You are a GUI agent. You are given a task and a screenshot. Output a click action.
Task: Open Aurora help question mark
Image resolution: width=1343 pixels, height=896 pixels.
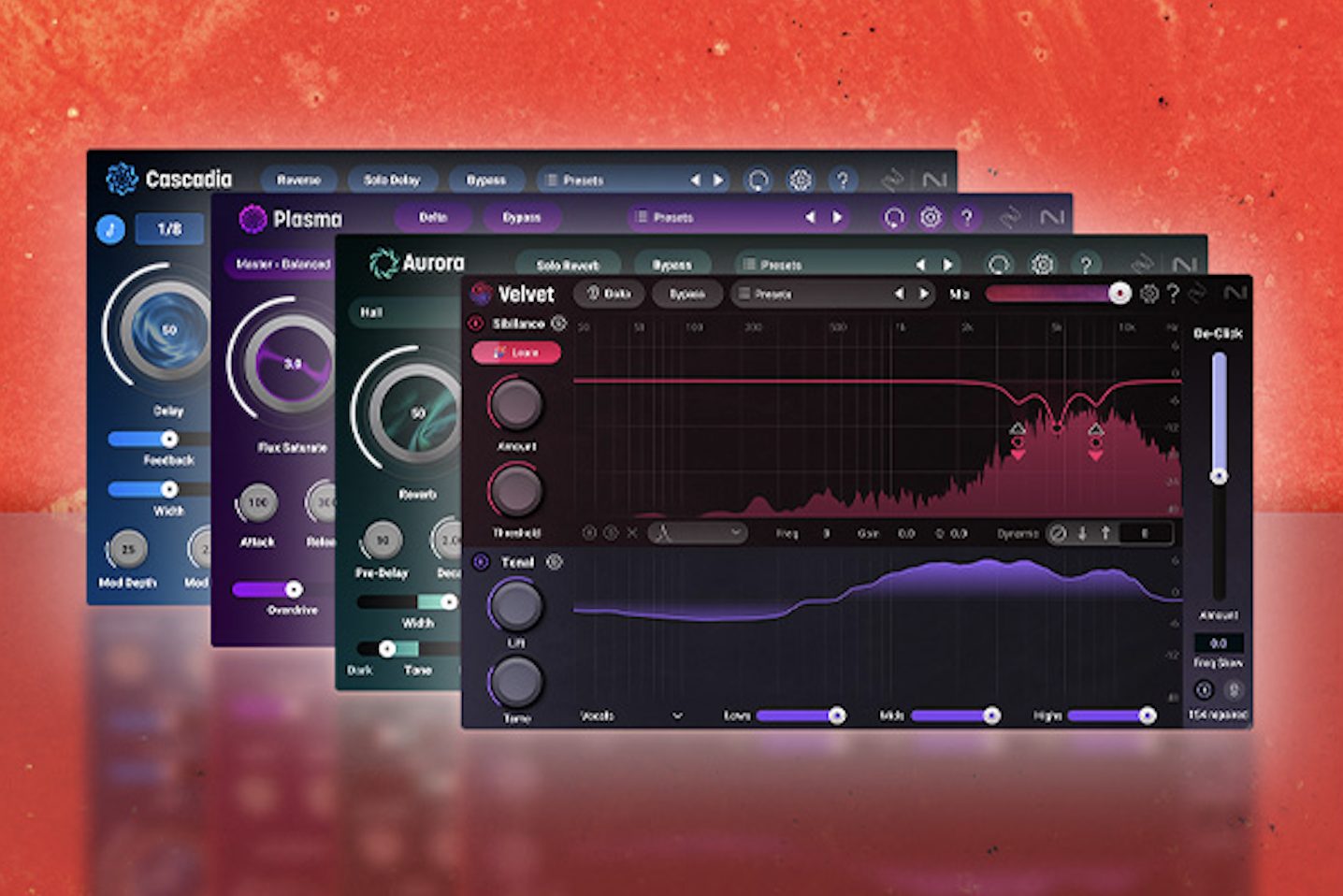[1085, 265]
